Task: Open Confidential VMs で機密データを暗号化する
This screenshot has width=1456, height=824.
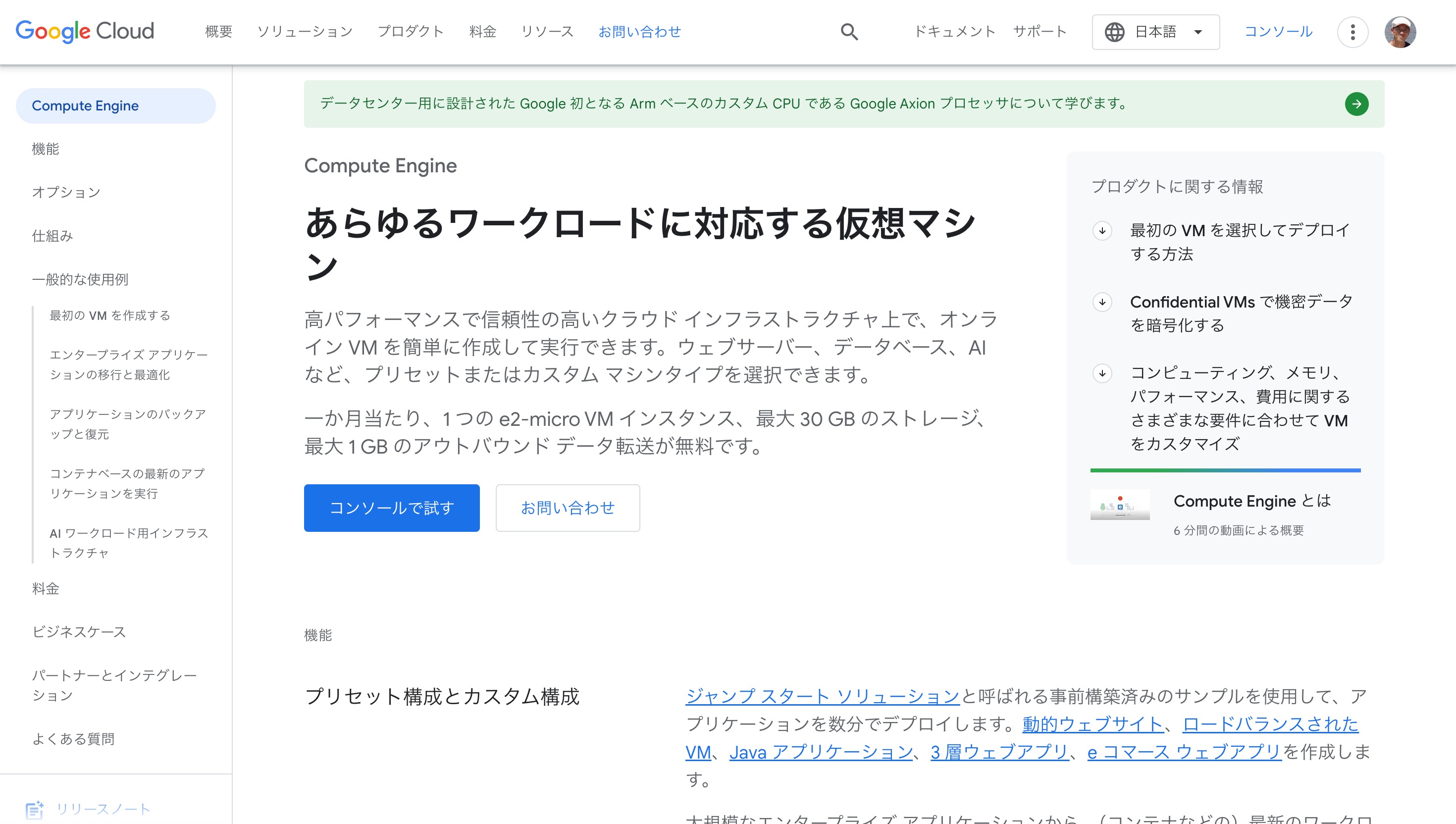Action: [1241, 313]
